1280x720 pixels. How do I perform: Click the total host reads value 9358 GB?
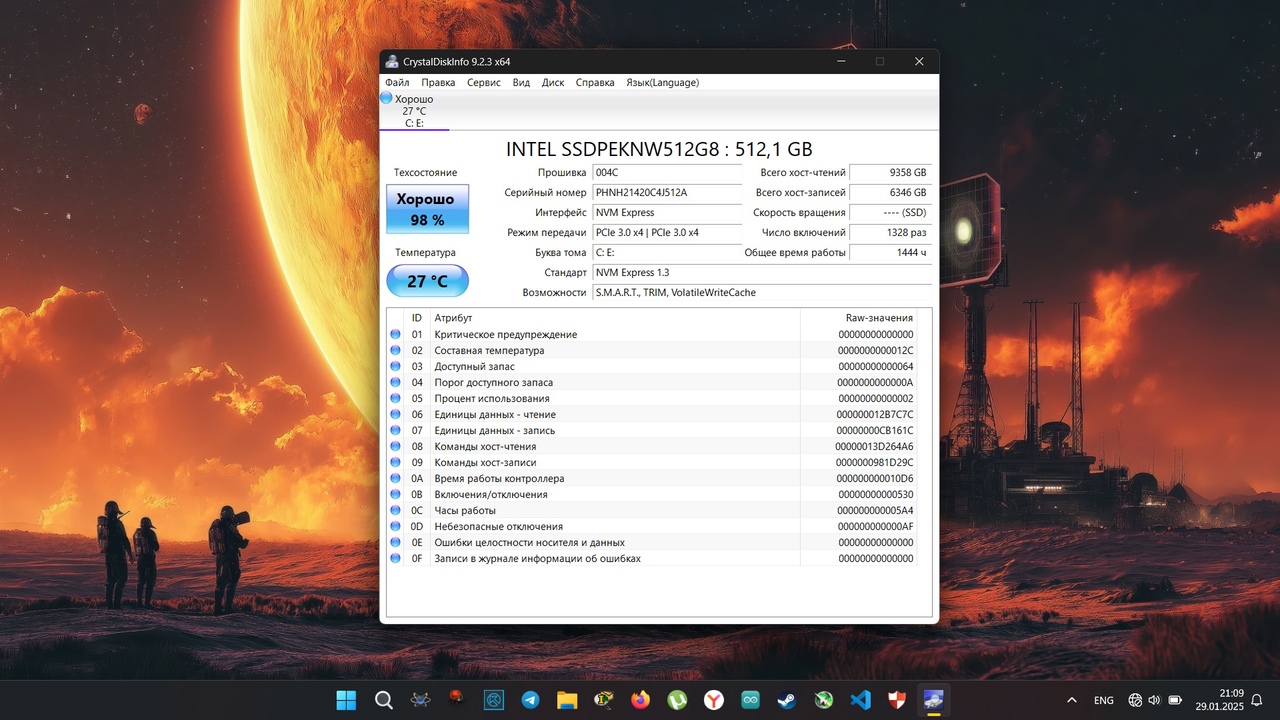click(x=890, y=172)
